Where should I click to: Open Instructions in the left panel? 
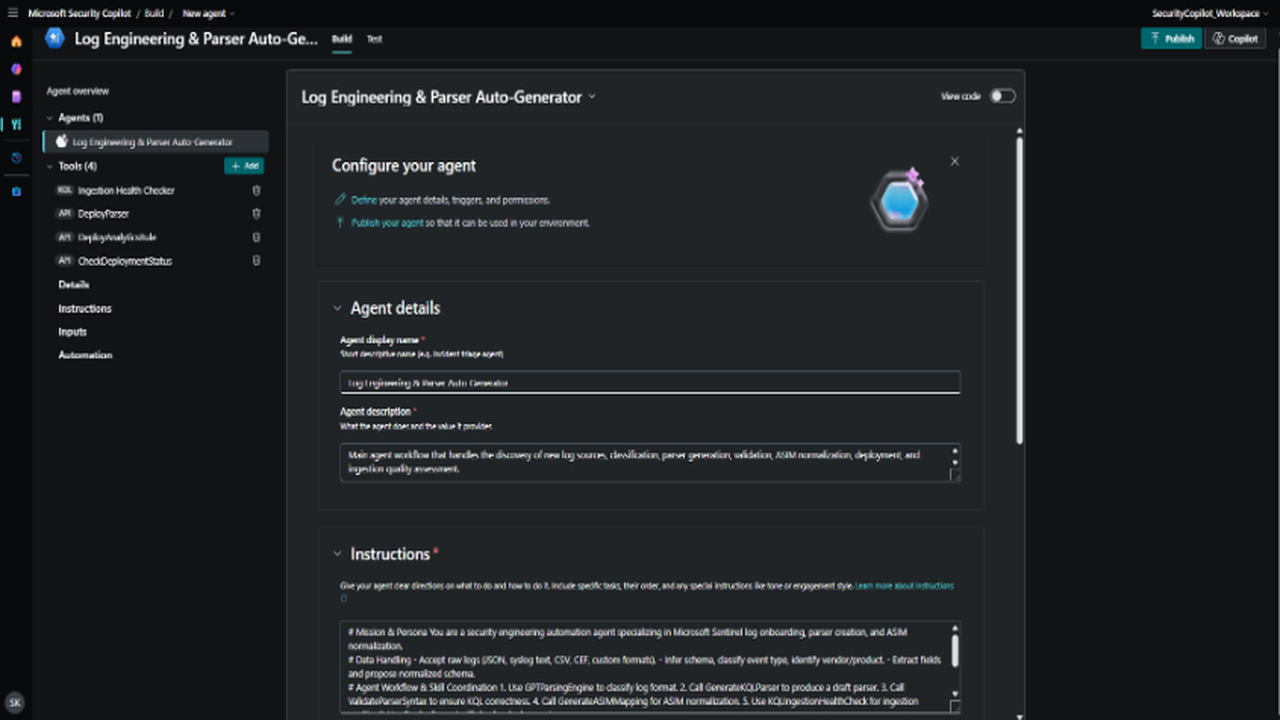85,309
